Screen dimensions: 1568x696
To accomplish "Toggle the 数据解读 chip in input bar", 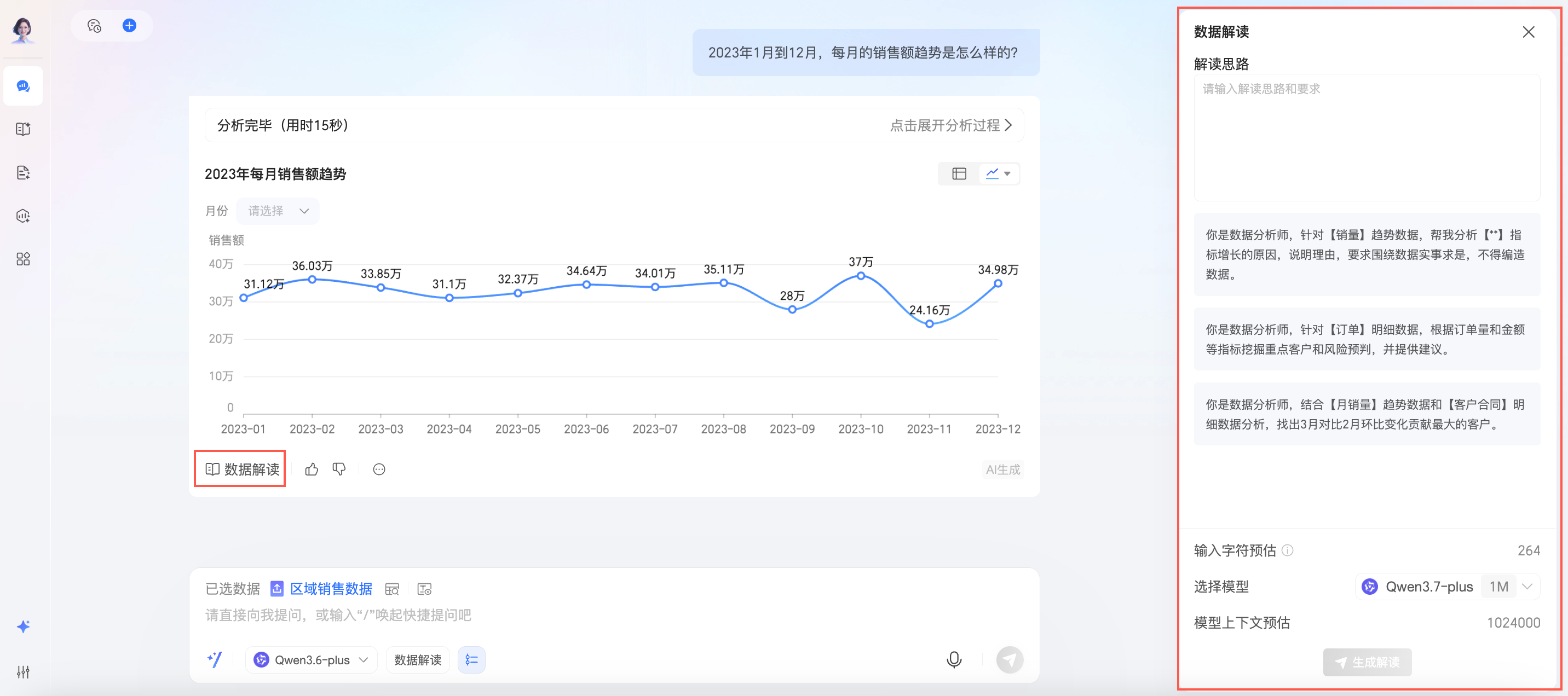I will [418, 660].
